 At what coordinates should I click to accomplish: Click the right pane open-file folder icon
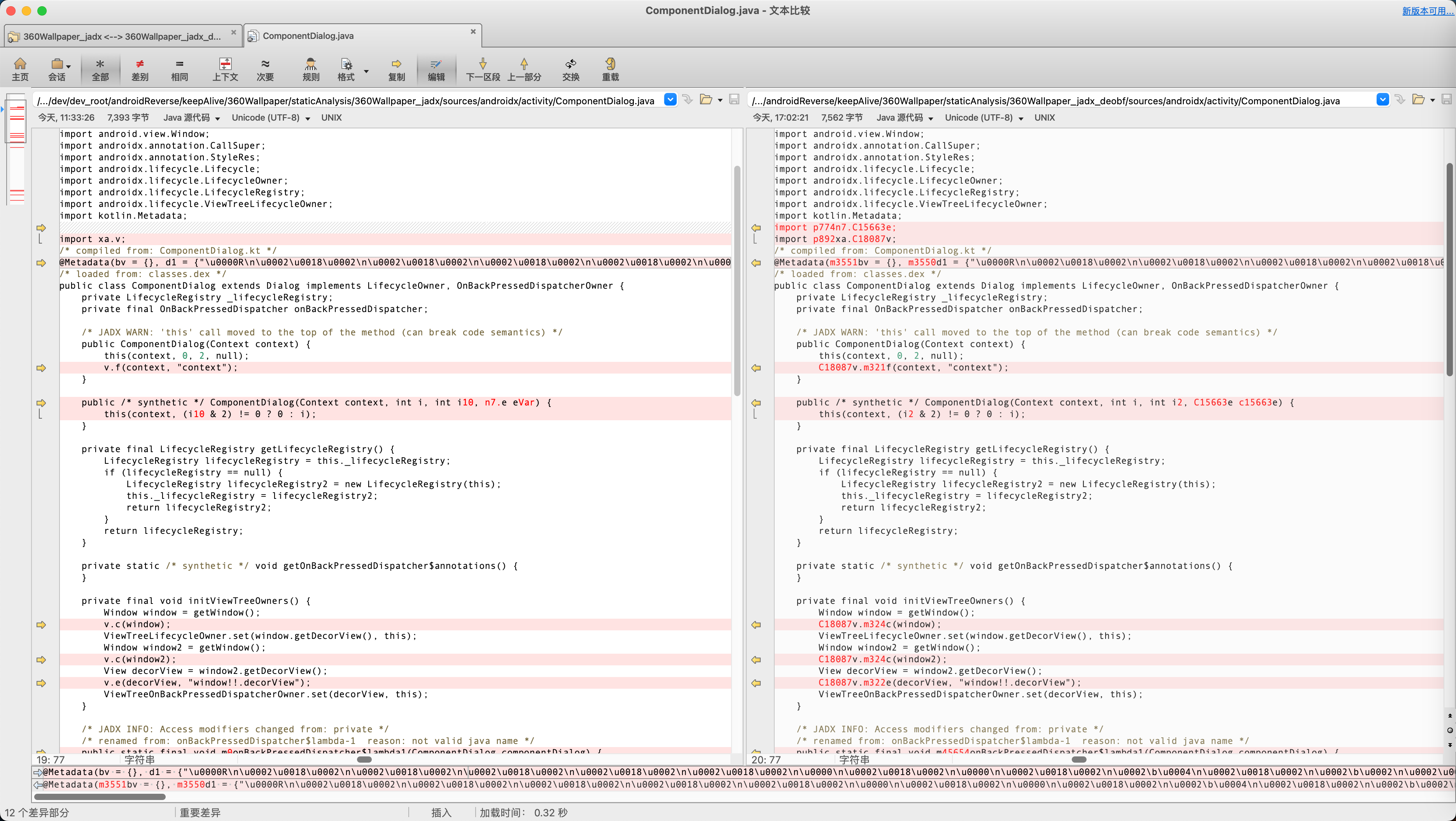point(1418,100)
